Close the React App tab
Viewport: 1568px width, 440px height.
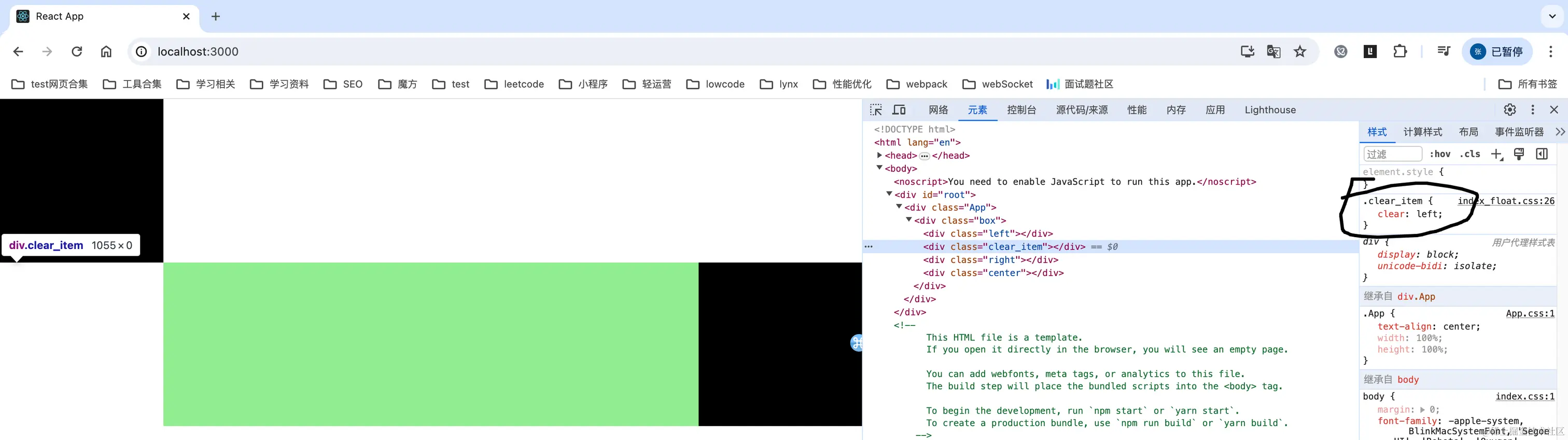186,17
